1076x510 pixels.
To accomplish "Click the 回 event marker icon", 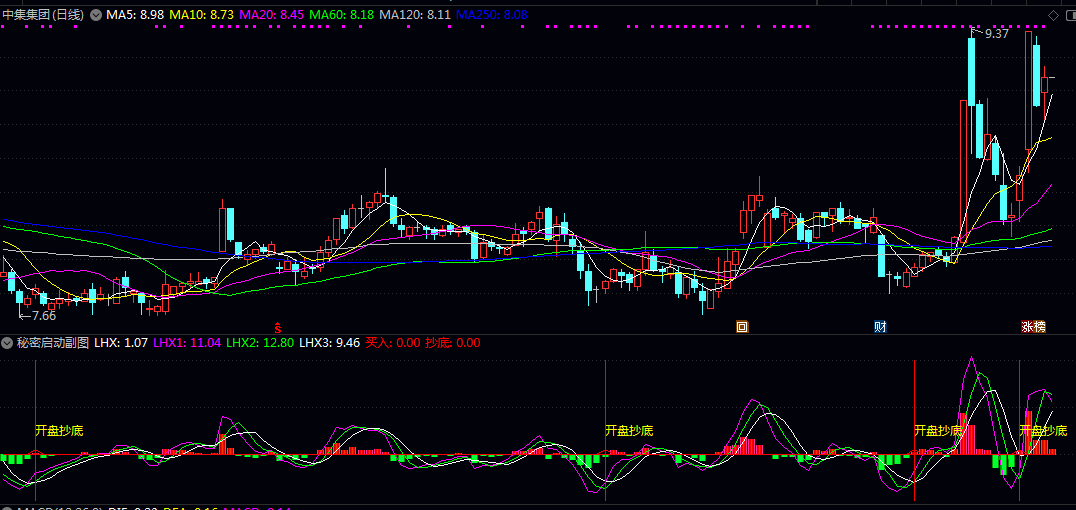I will pyautogui.click(x=742, y=326).
